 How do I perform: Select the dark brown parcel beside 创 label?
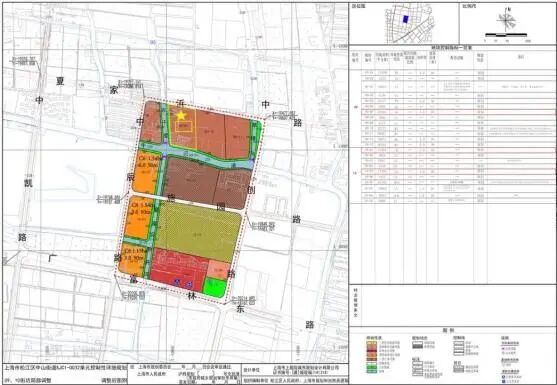click(x=232, y=189)
